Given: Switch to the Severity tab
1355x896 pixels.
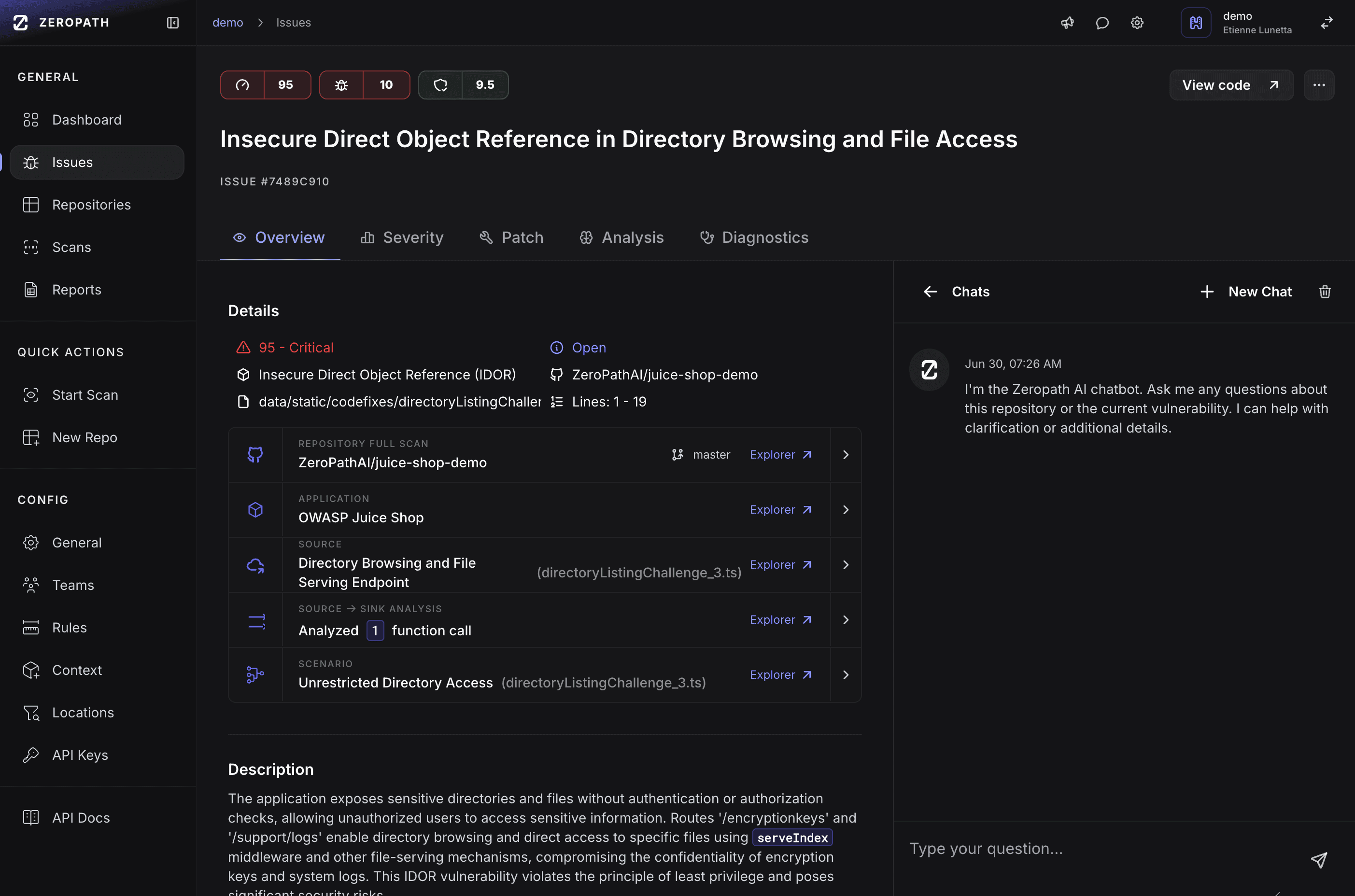Looking at the screenshot, I should click(x=402, y=238).
